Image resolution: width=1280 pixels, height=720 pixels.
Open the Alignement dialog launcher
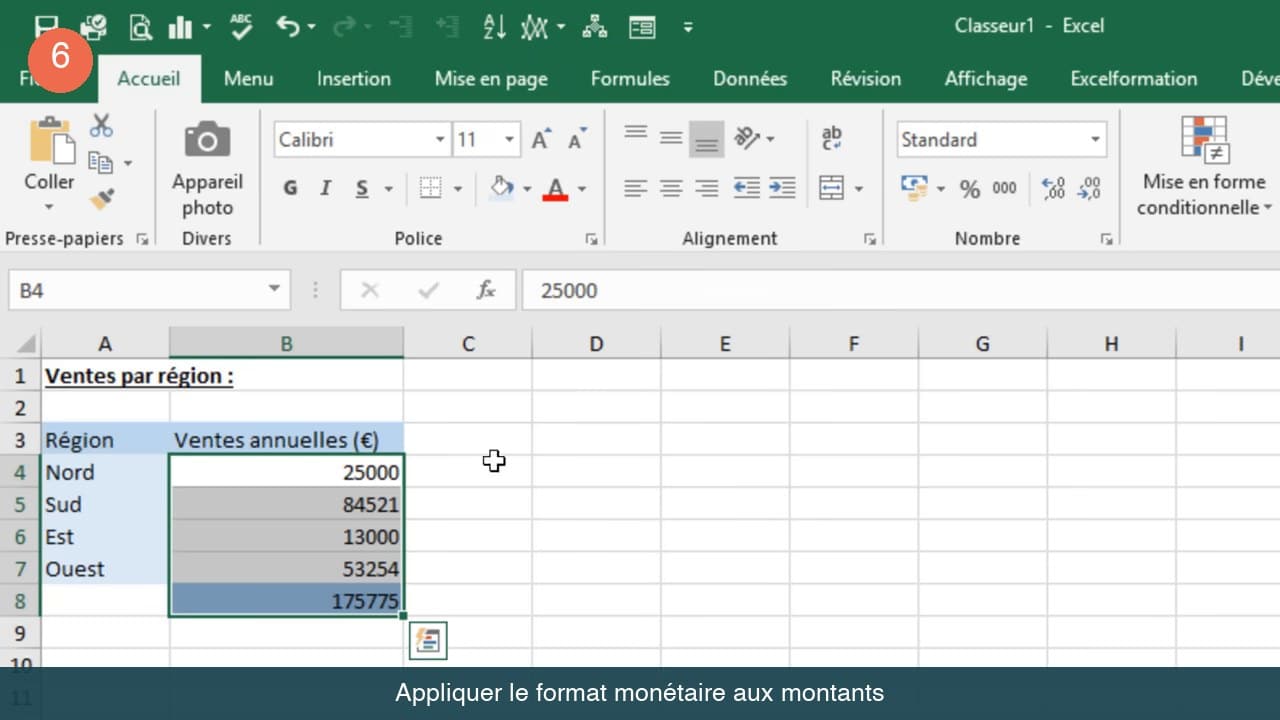(x=870, y=239)
